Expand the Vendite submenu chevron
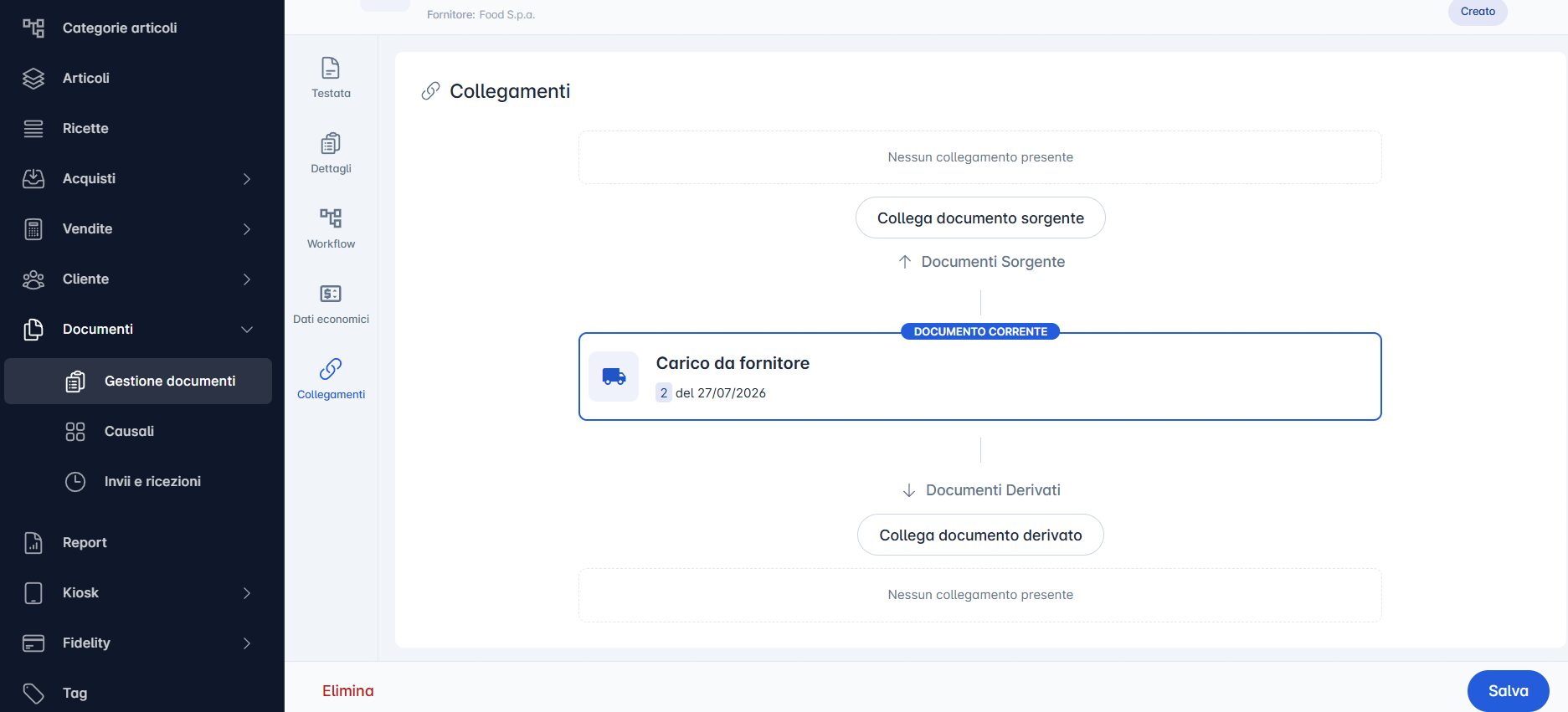1568x712 pixels. pos(247,229)
